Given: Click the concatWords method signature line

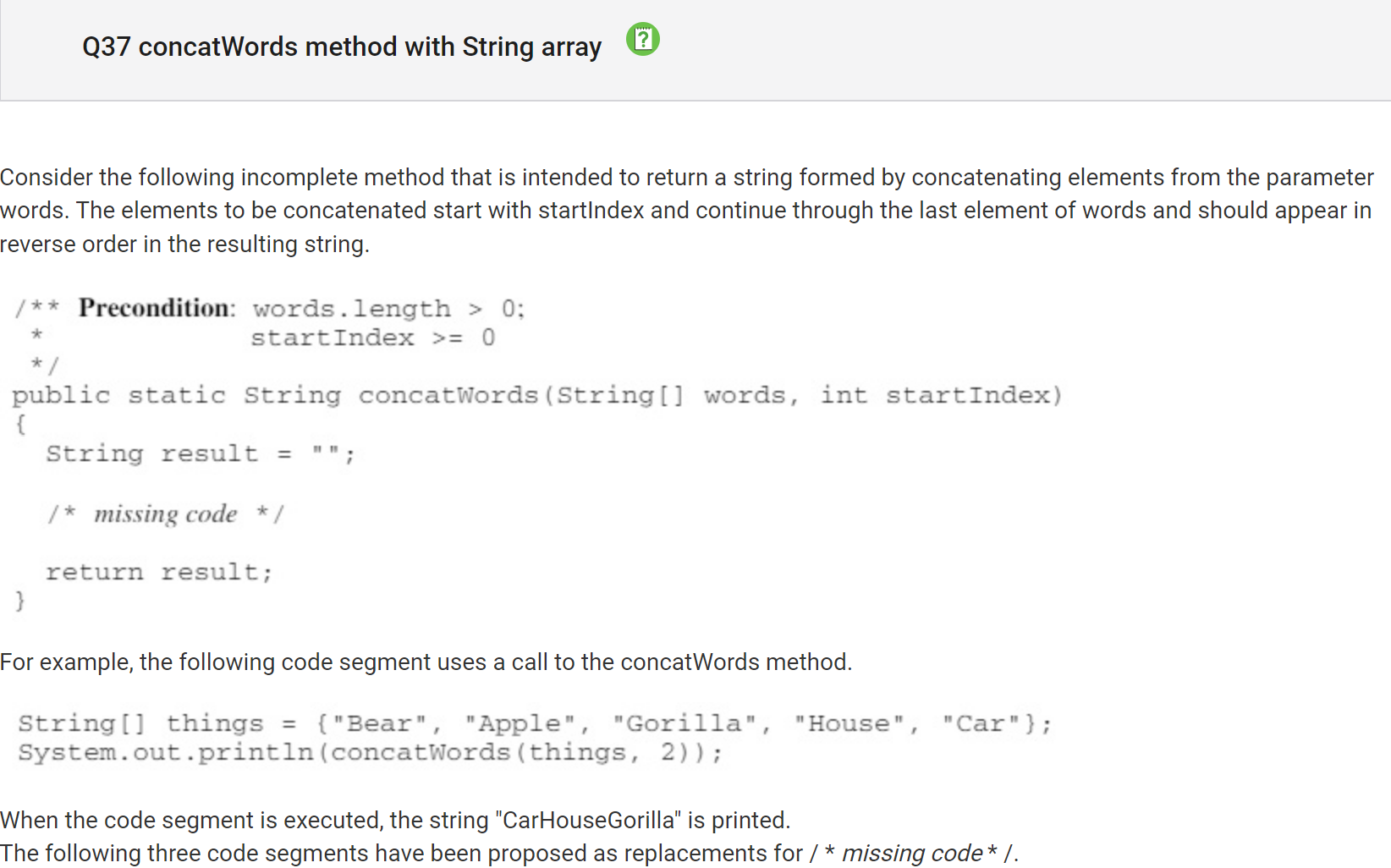Looking at the screenshot, I should pyautogui.click(x=537, y=395).
